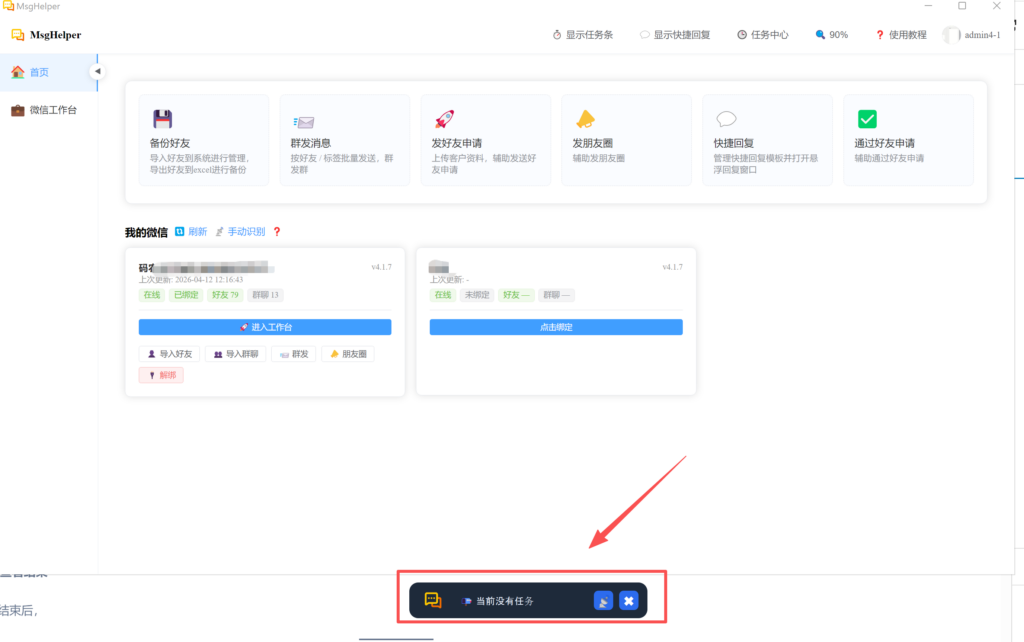The height and width of the screenshot is (642, 1024).
Task: Click the blue 进入工作台 button
Action: (x=265, y=327)
